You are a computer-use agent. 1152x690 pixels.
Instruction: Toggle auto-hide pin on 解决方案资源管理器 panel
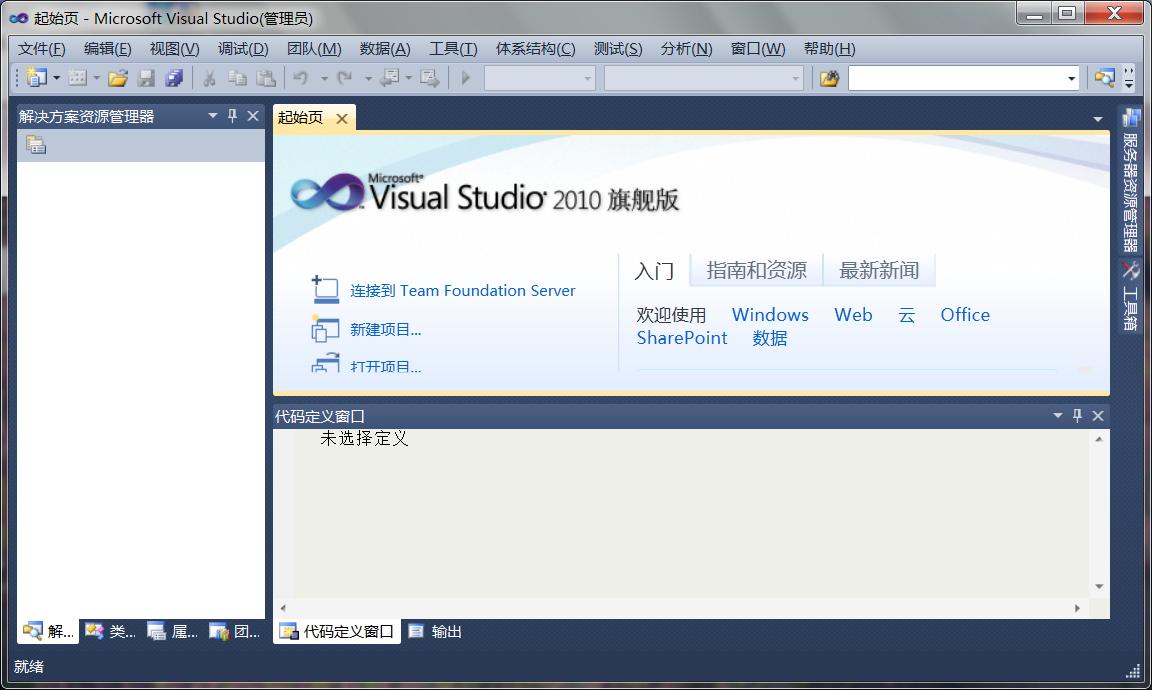pyautogui.click(x=232, y=115)
